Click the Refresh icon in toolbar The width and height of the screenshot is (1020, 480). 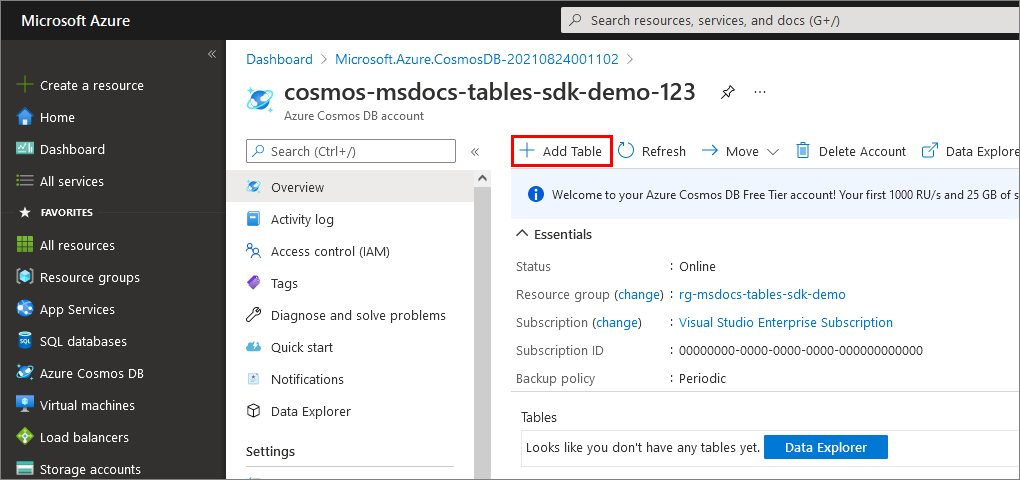pyautogui.click(x=626, y=151)
